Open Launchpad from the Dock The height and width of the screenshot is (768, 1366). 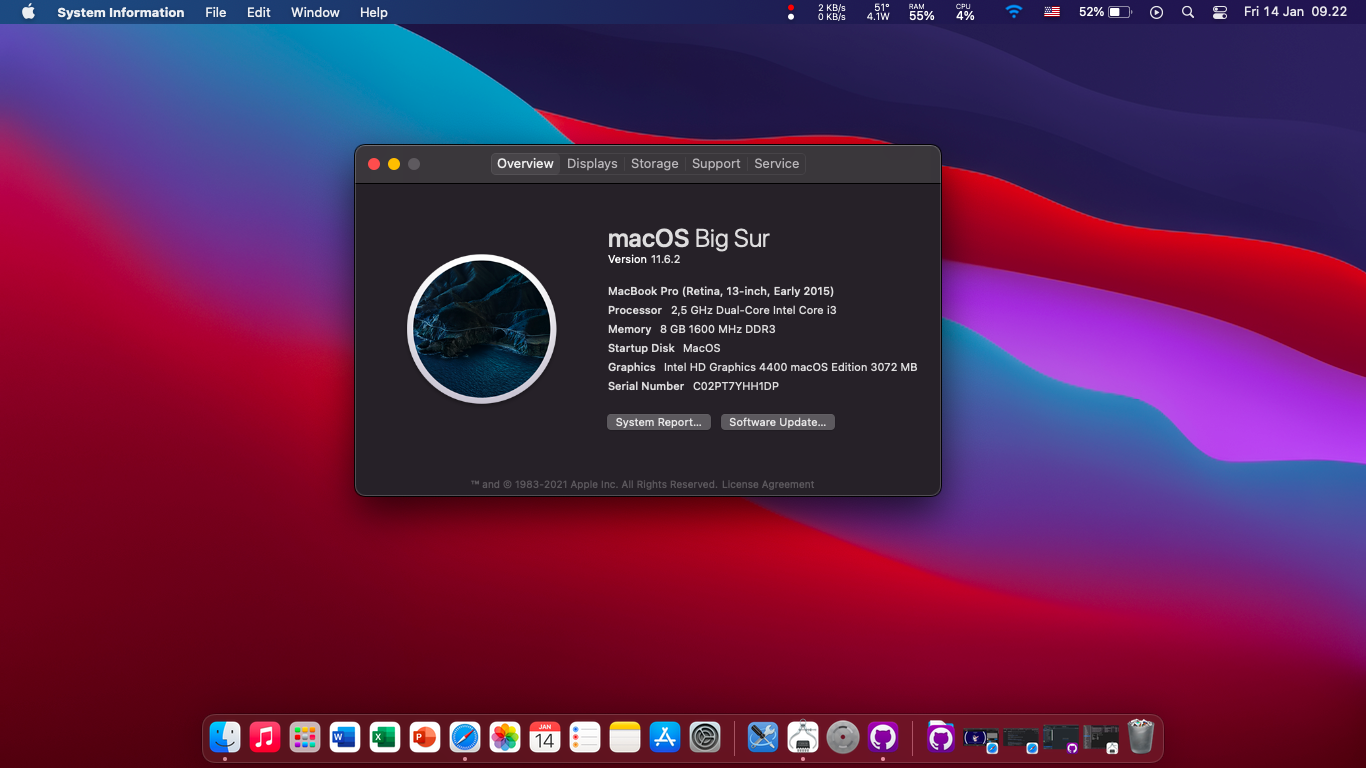tap(305, 738)
